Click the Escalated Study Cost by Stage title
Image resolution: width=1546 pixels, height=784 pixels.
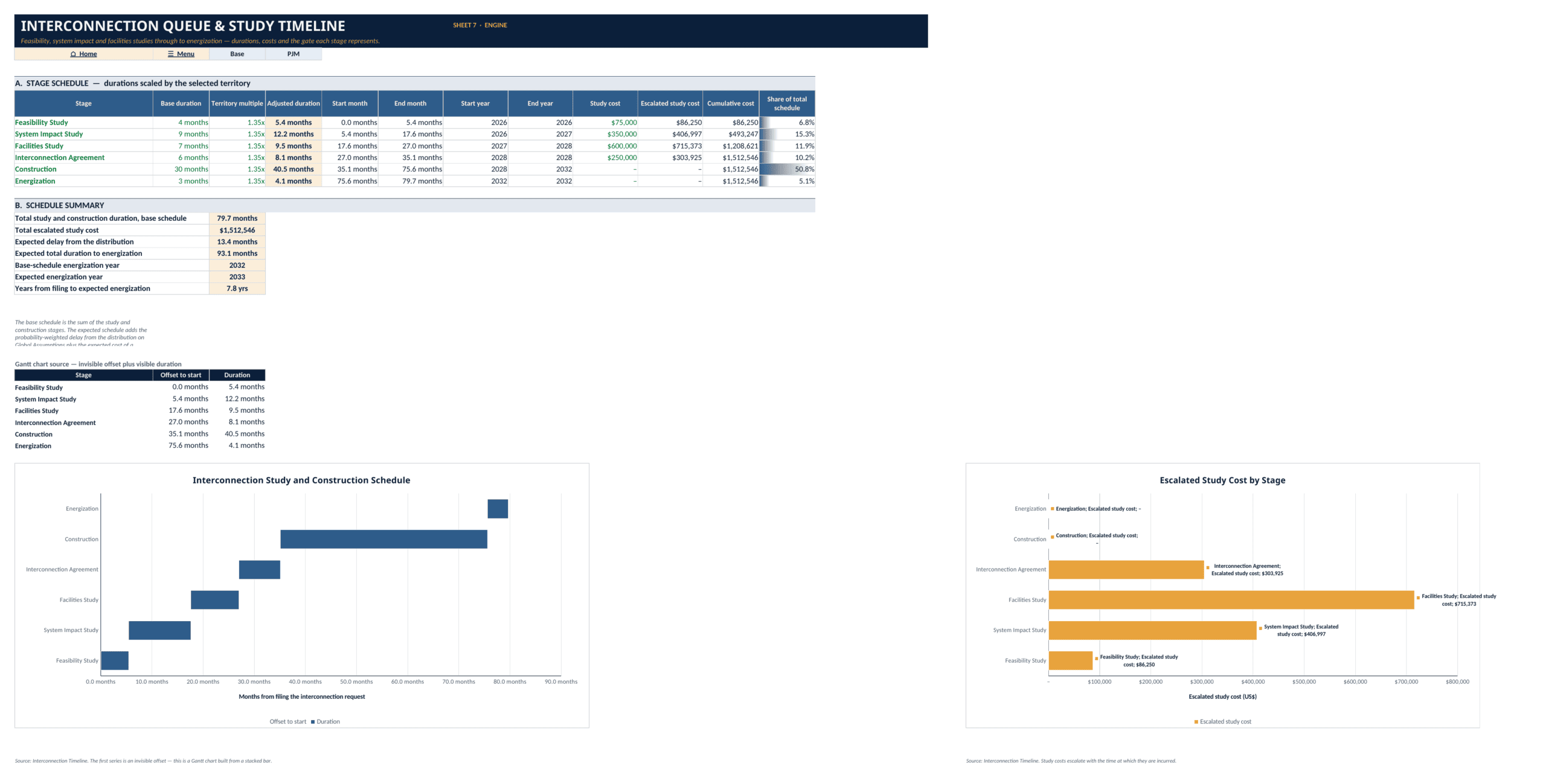(x=1222, y=480)
